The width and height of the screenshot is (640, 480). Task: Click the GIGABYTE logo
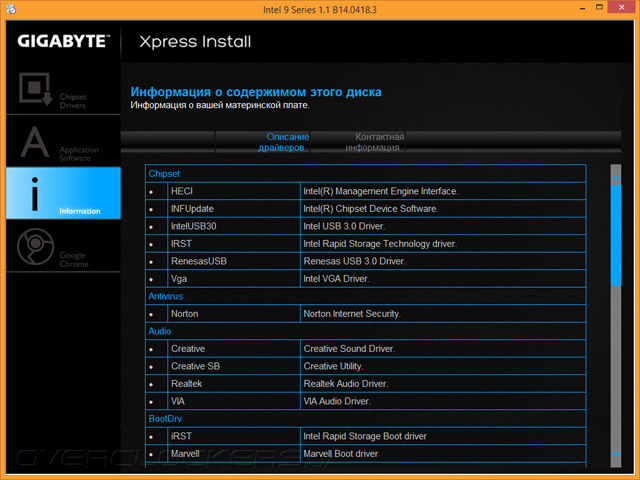64,41
